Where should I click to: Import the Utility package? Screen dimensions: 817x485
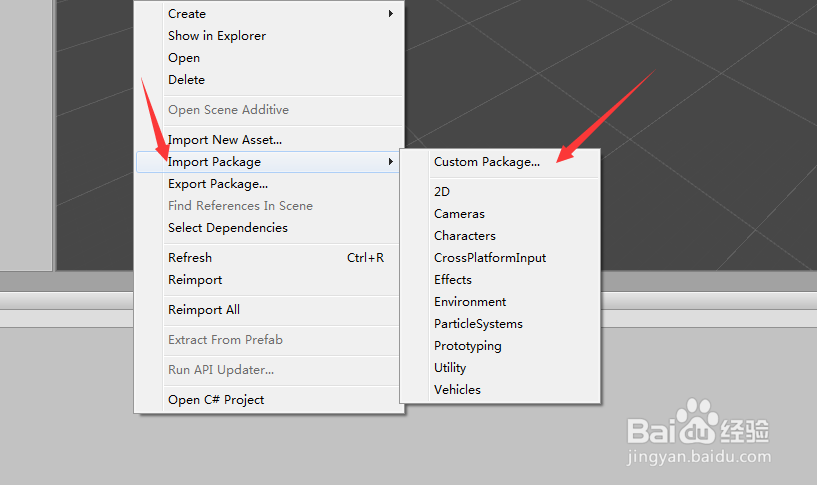500,368
